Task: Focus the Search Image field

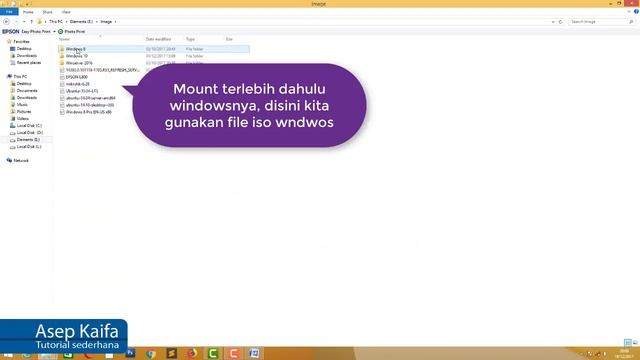Action: [x=601, y=22]
